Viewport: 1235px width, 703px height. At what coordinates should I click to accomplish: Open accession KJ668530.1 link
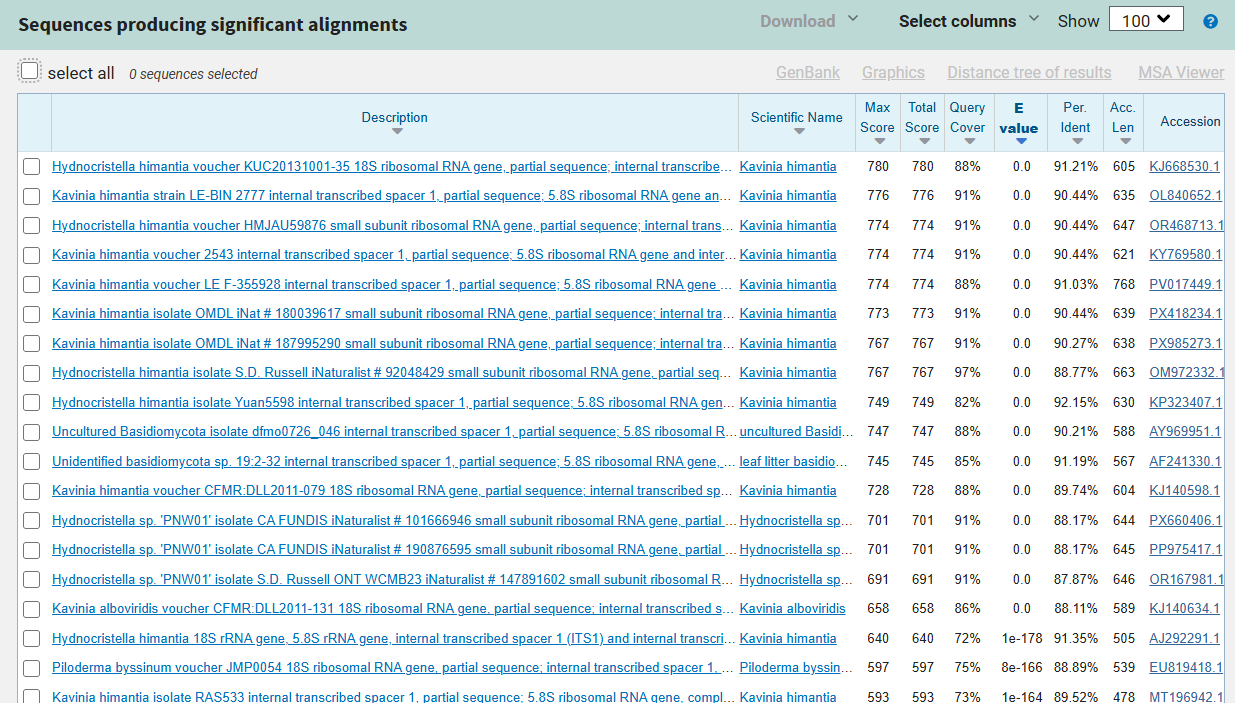point(1185,167)
